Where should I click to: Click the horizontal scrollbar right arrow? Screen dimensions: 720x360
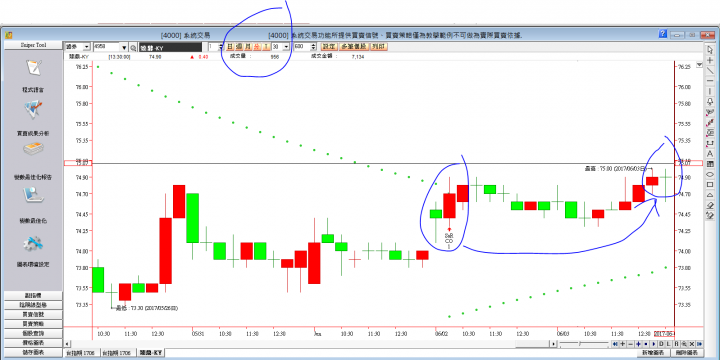click(553, 344)
